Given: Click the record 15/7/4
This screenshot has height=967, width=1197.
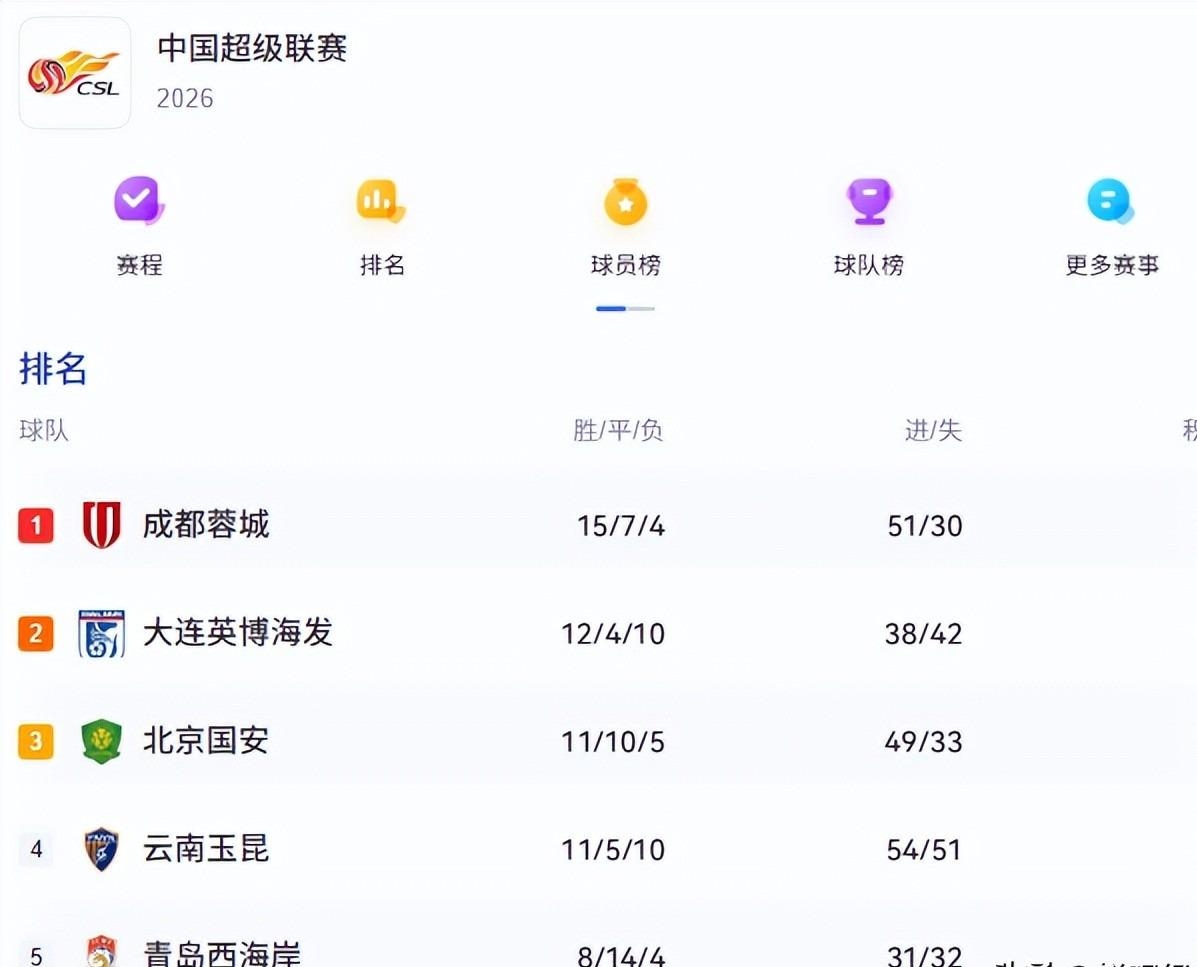Looking at the screenshot, I should (621, 526).
